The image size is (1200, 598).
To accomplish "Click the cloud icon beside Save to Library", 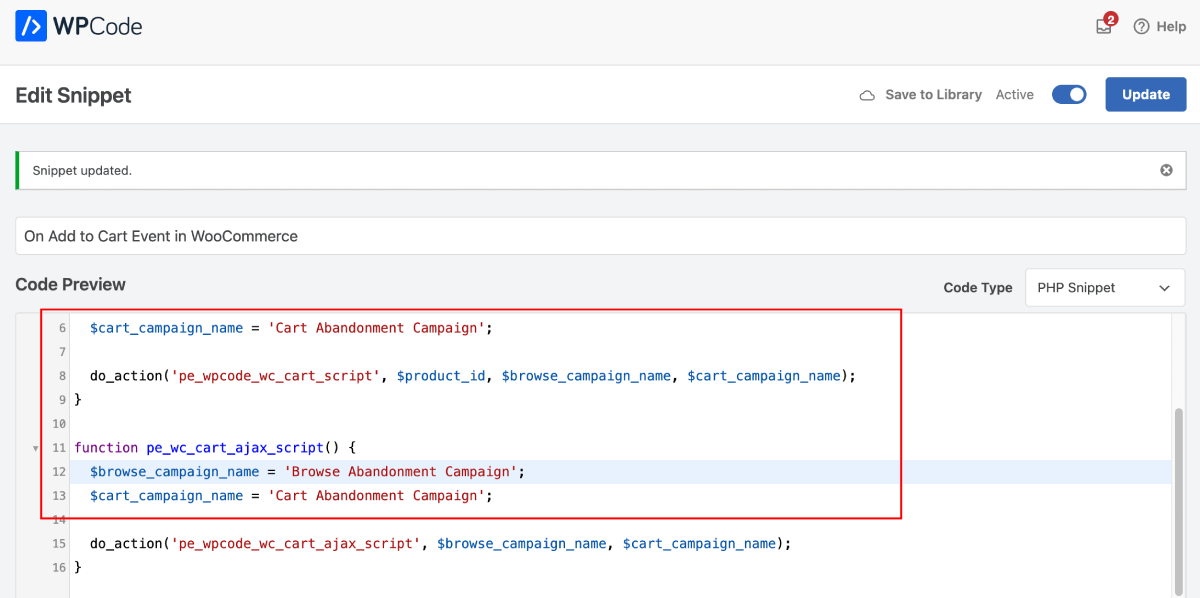I will (867, 95).
